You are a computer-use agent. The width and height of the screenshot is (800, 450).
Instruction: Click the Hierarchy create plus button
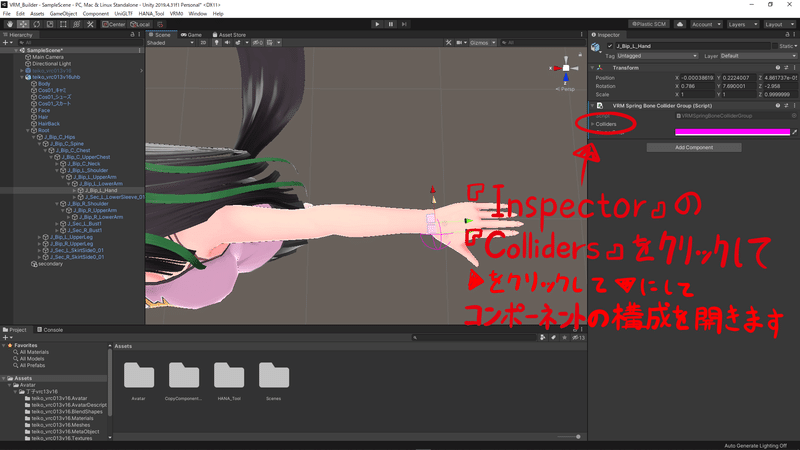pos(6,43)
